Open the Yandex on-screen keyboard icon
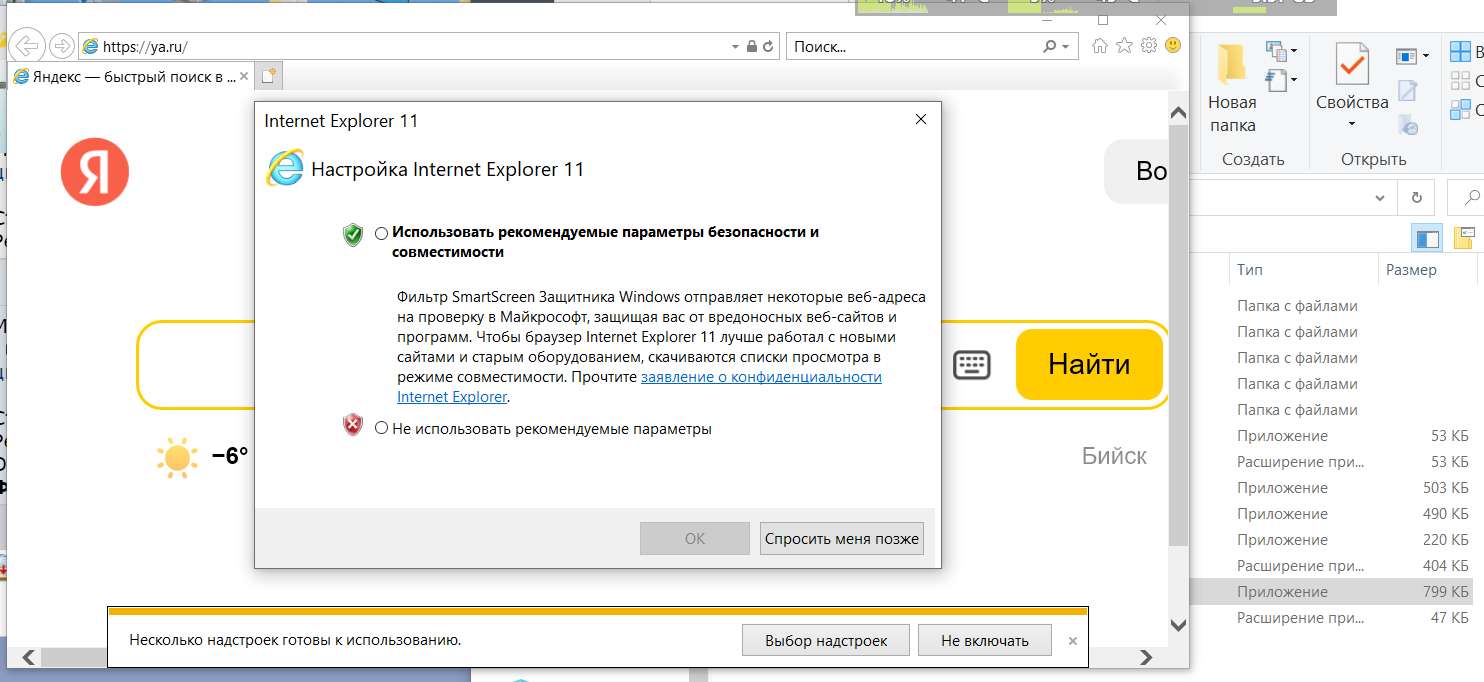The image size is (1484, 682). pos(971,365)
